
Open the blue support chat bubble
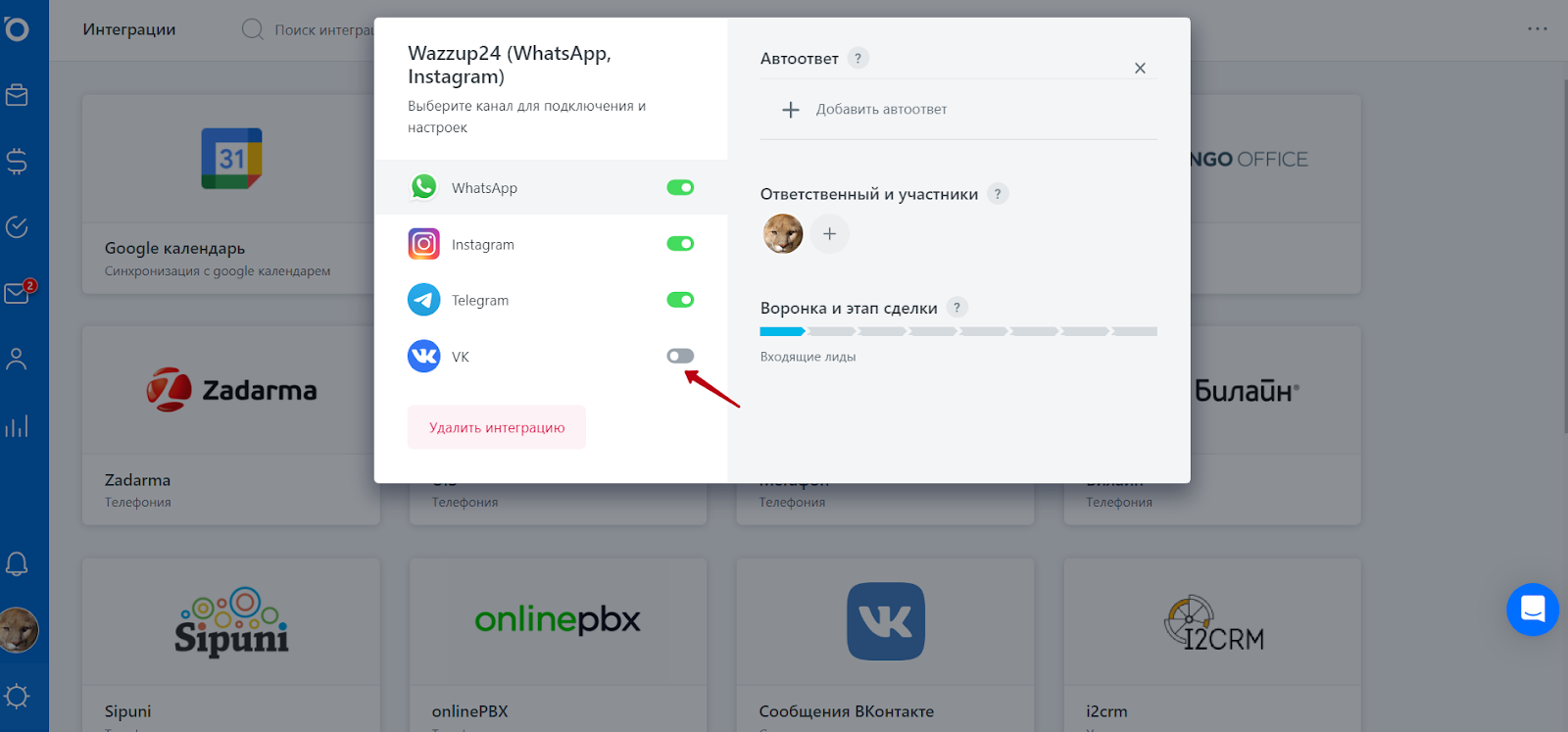1533,610
